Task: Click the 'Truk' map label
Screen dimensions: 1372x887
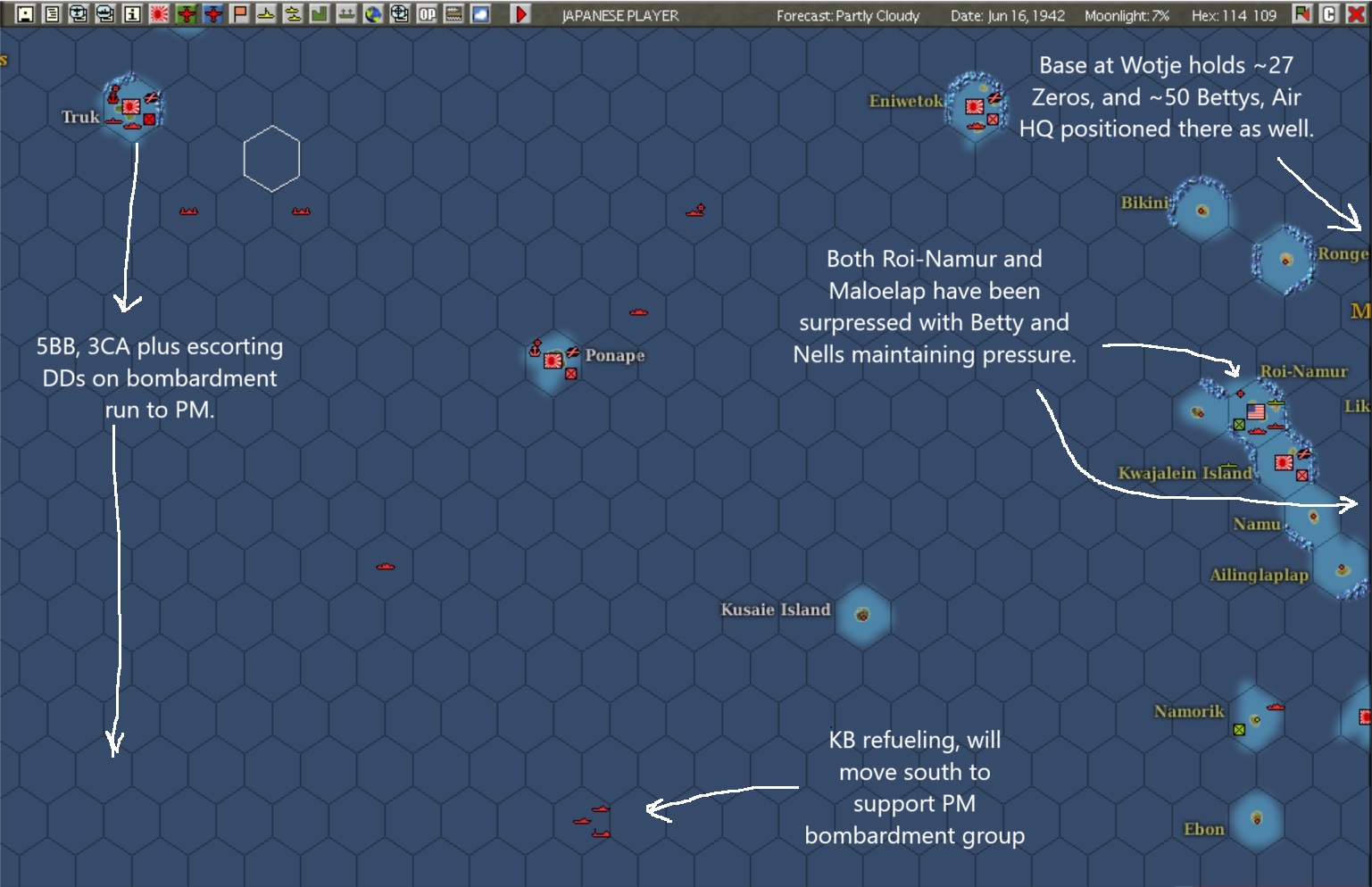Action: coord(80,117)
